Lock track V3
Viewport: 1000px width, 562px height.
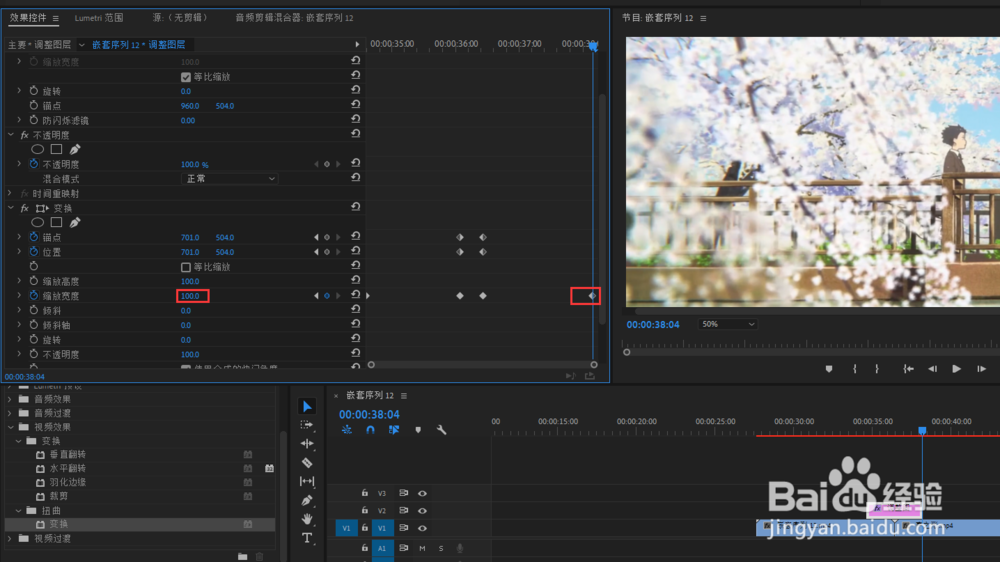point(364,493)
